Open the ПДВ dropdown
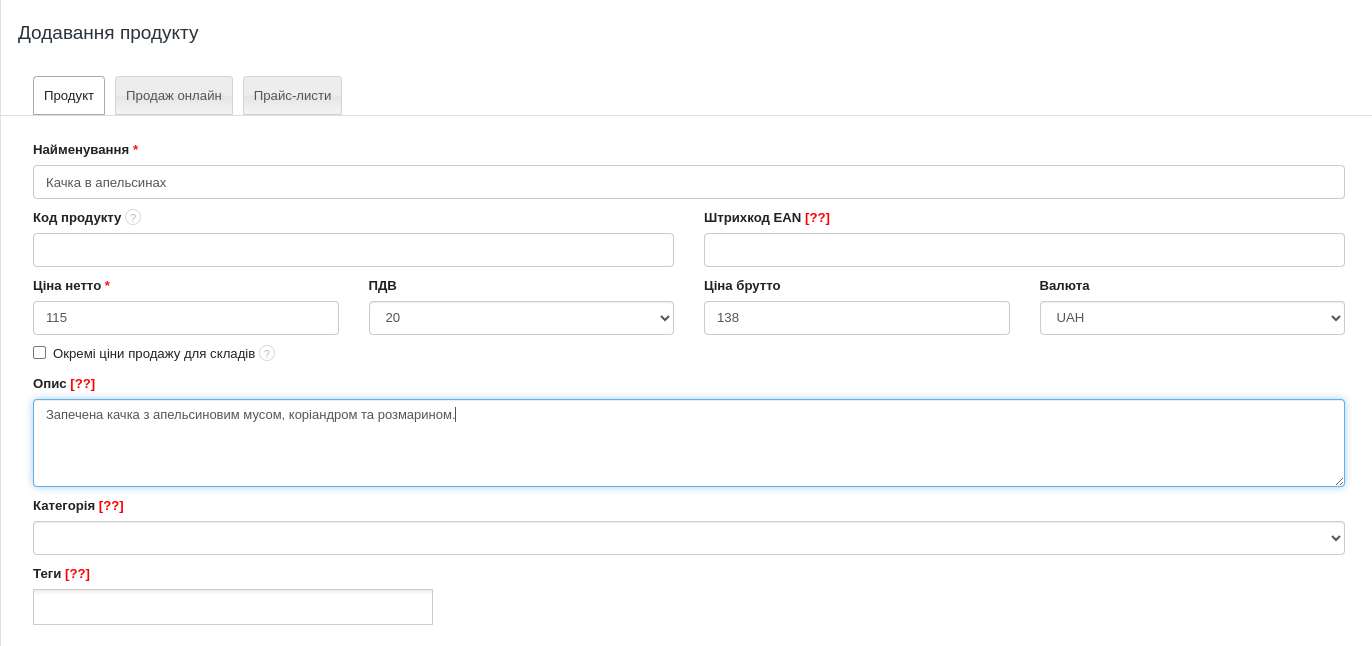 click(x=521, y=318)
